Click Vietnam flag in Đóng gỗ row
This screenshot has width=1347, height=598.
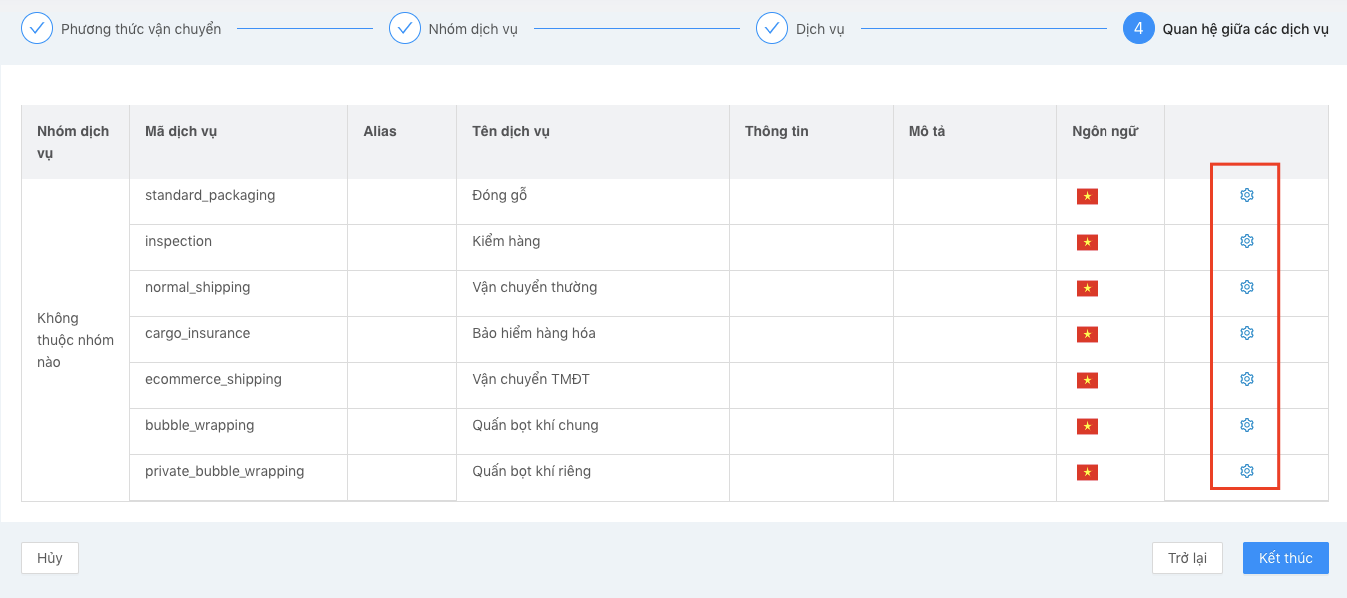pos(1087,197)
